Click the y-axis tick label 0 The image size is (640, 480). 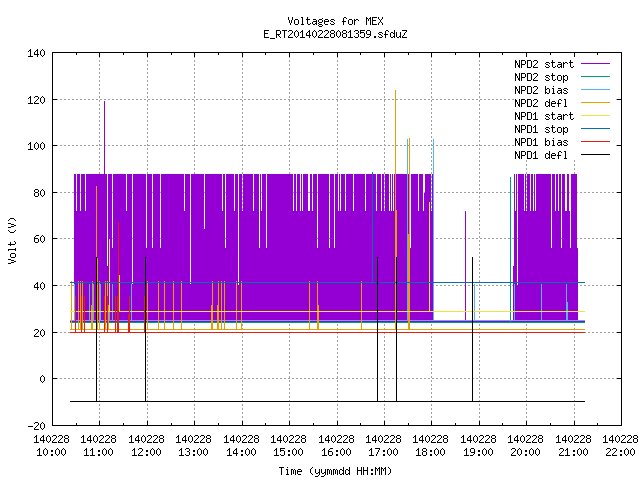42,379
